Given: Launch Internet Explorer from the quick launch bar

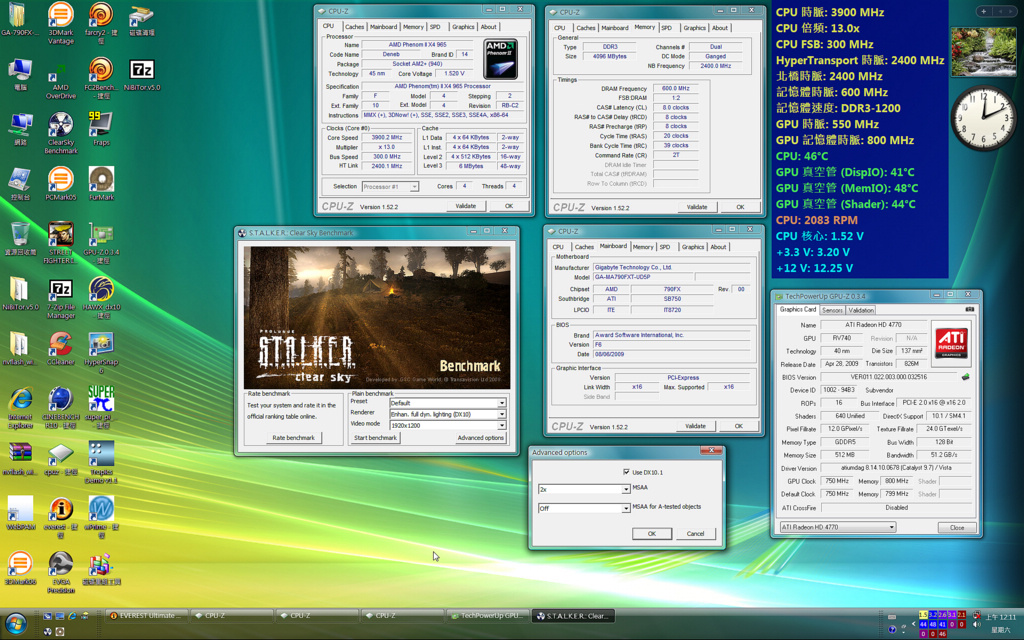Looking at the screenshot, I should (72, 616).
